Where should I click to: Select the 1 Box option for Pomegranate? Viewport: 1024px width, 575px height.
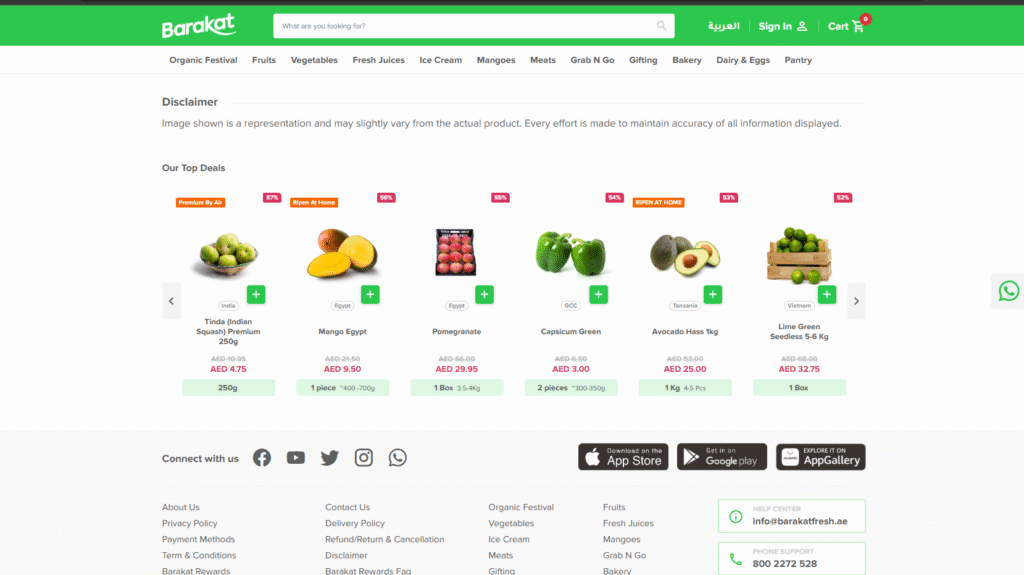pos(456,387)
